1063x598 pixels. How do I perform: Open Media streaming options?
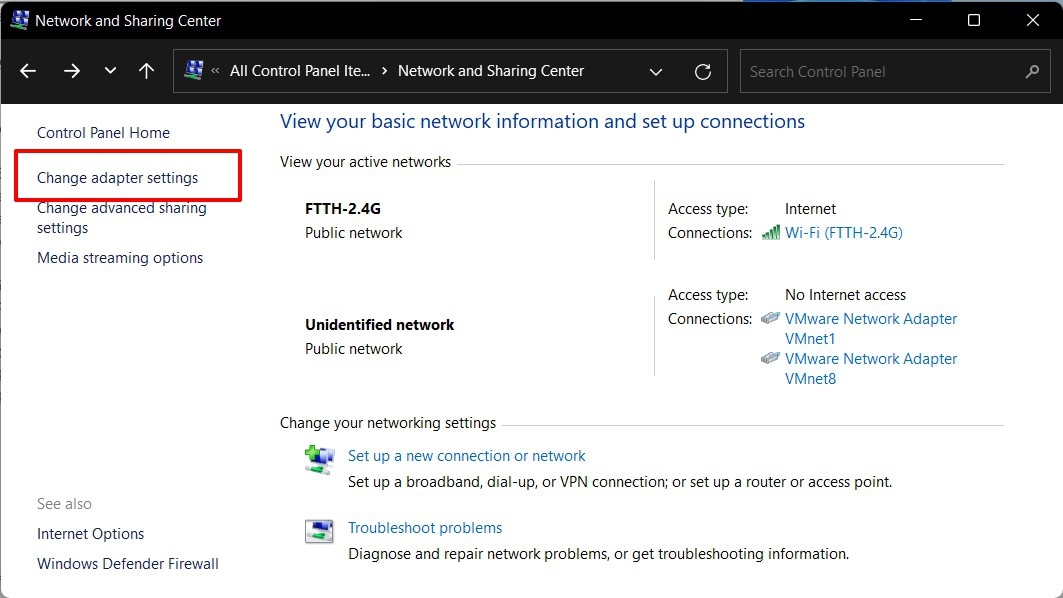coord(120,258)
